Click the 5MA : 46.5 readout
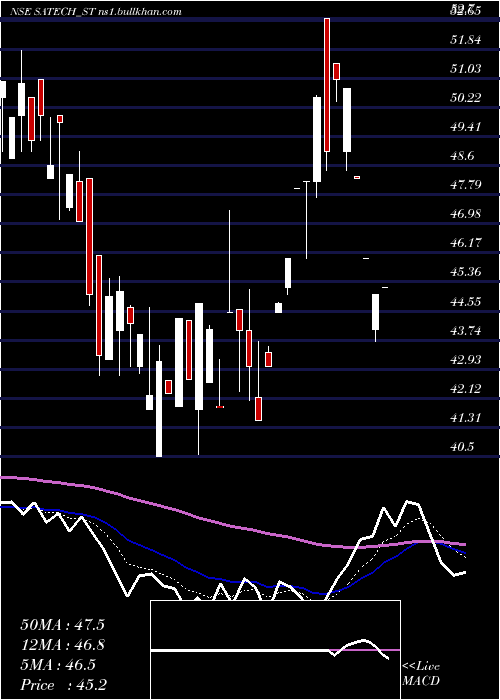Image resolution: width=500 pixels, height=700 pixels. (x=58, y=665)
